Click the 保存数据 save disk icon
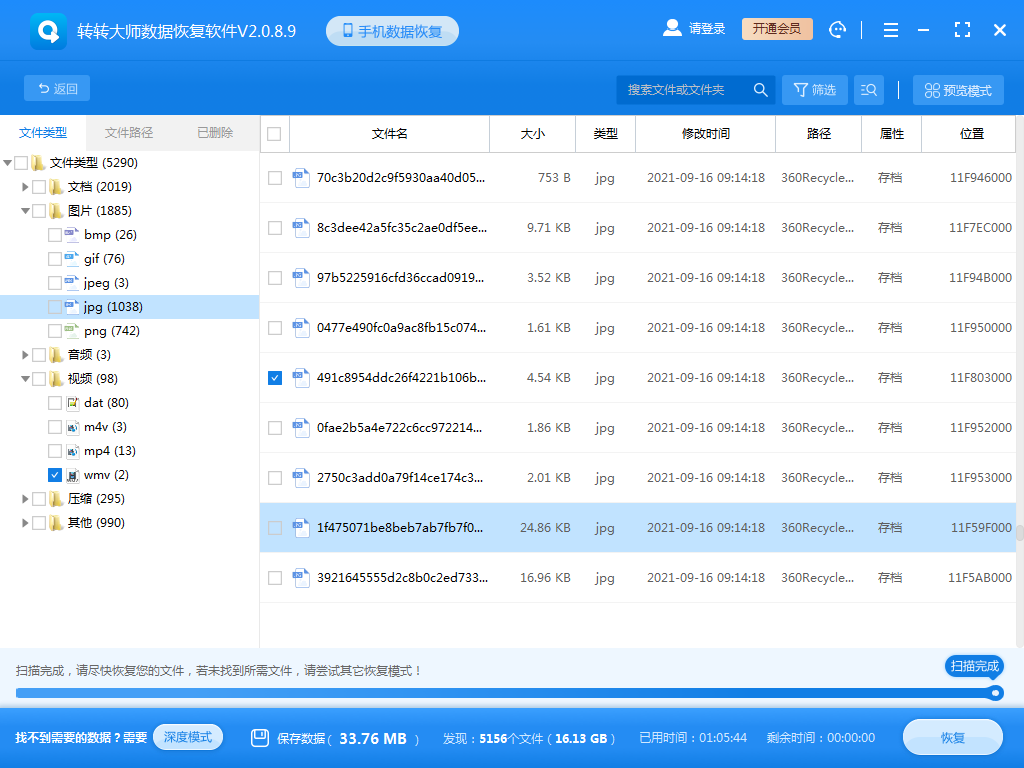 click(x=262, y=737)
